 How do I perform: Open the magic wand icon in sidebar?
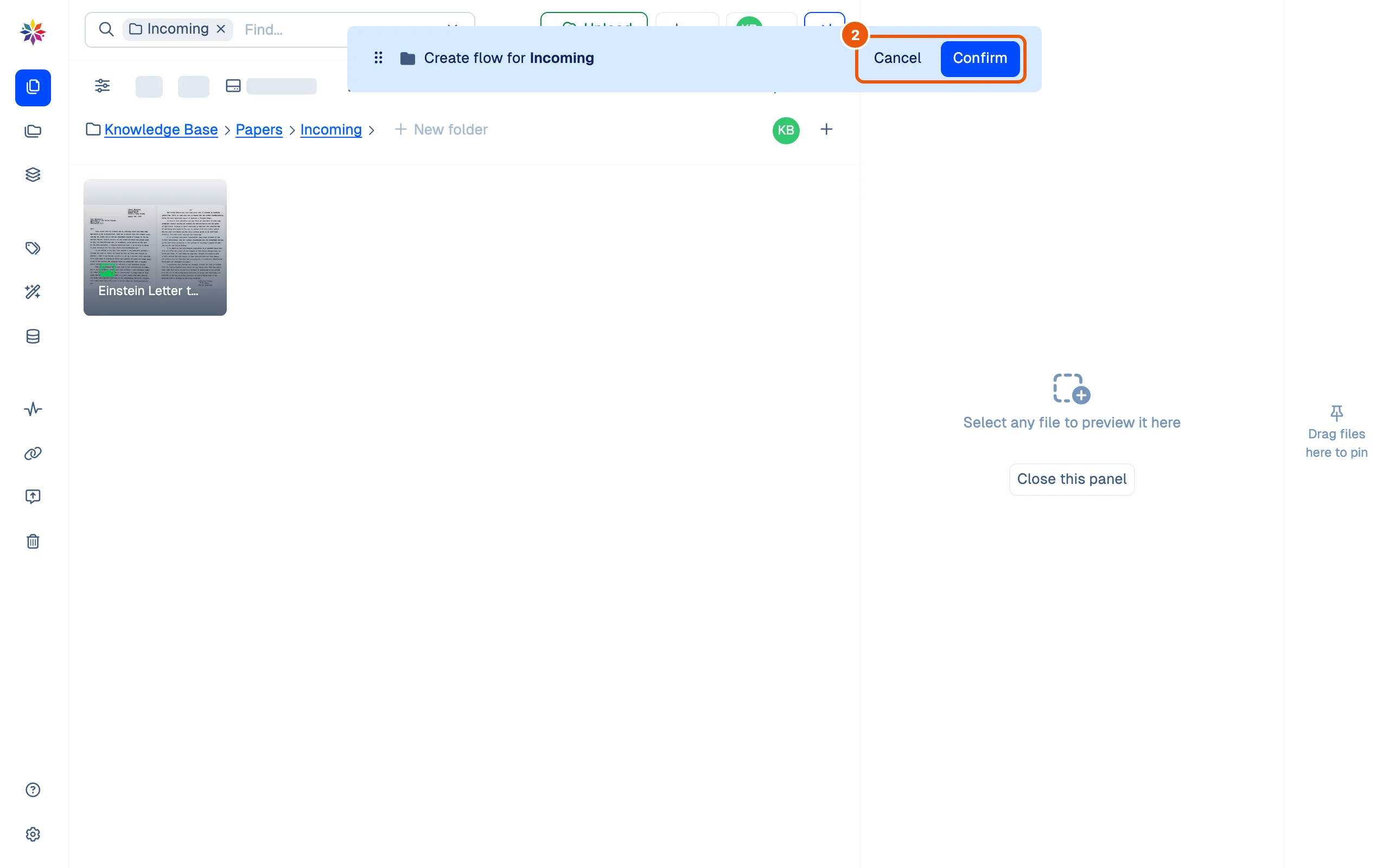click(x=33, y=292)
